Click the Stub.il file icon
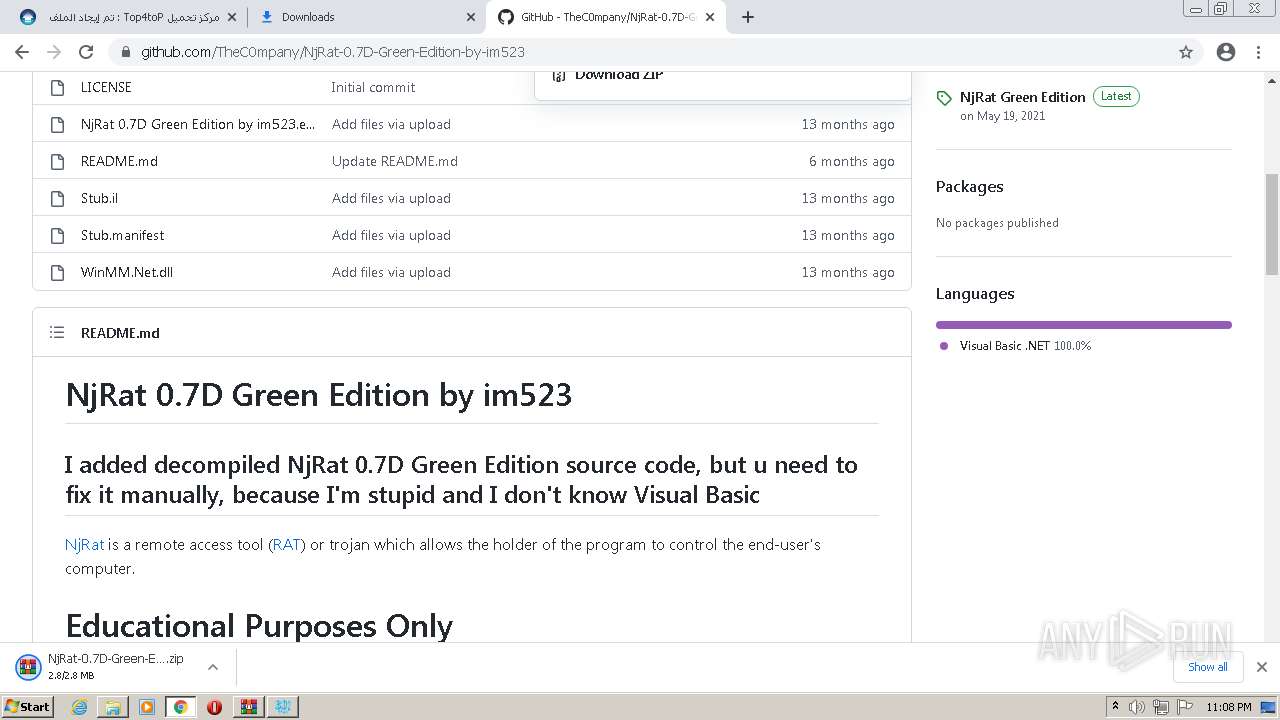1280x720 pixels. (x=57, y=198)
